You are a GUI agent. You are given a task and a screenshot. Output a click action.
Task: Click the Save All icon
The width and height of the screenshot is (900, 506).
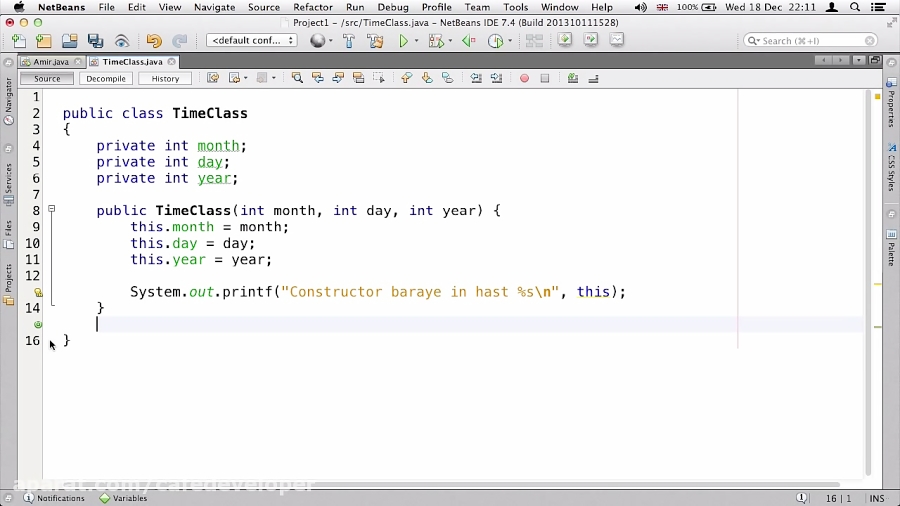96,41
